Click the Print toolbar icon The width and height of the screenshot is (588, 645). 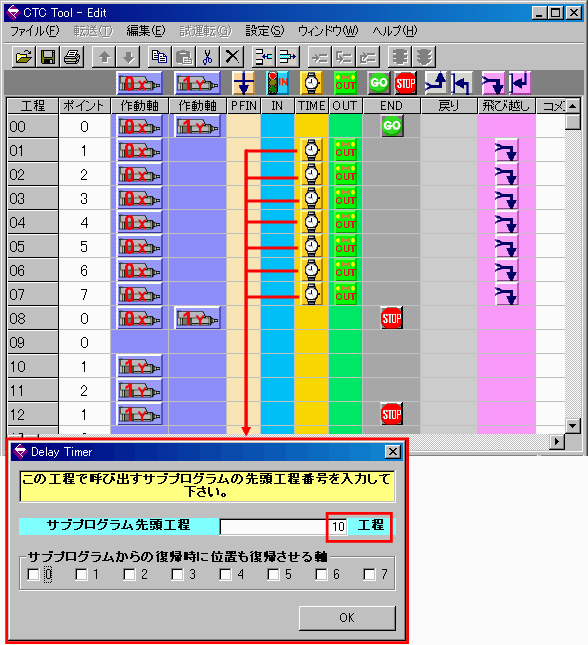click(72, 57)
